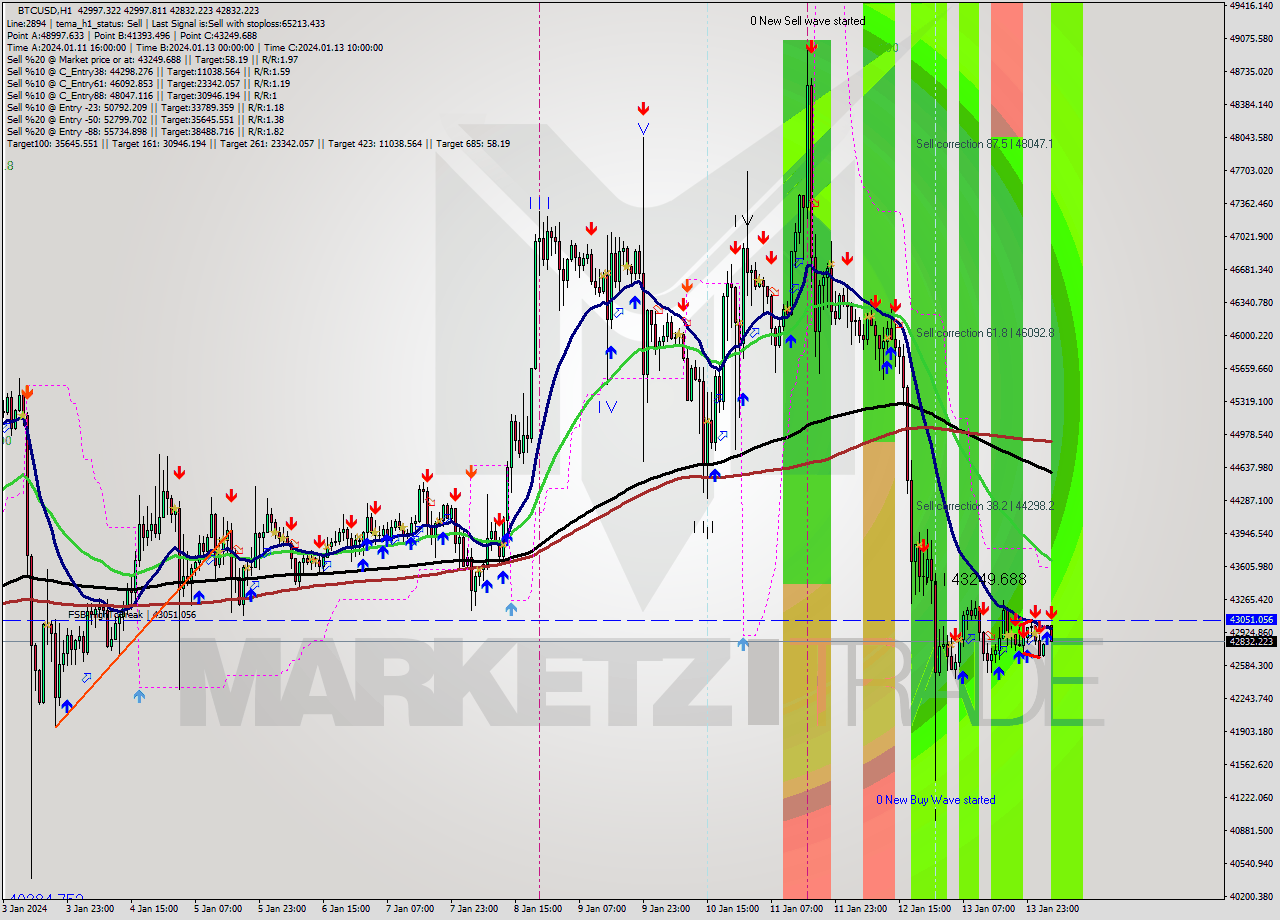Click the '5 Jan 07:00' time axis label
This screenshot has width=1280, height=920.
tap(217, 909)
